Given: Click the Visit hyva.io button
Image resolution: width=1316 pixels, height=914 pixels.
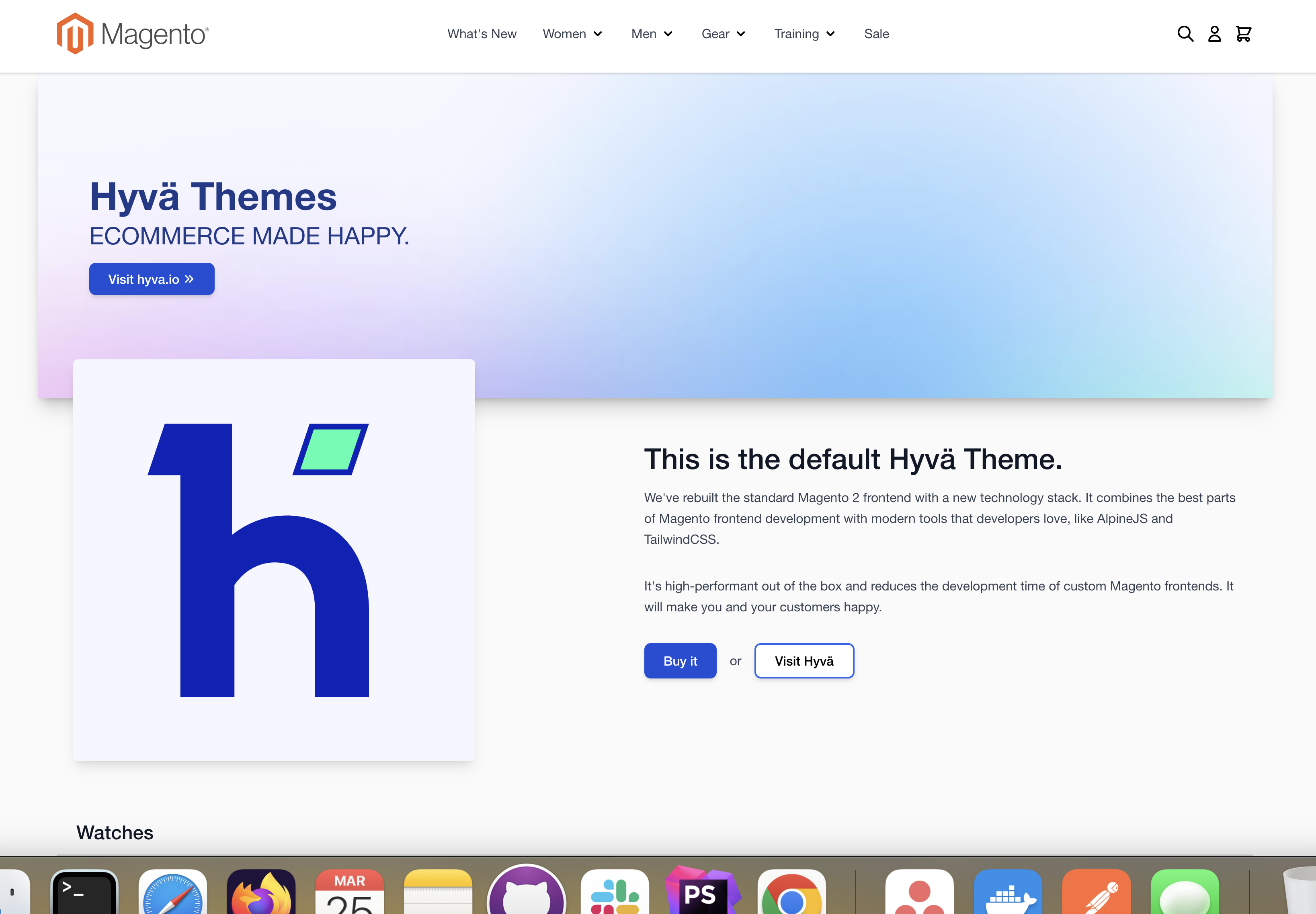Looking at the screenshot, I should [152, 279].
